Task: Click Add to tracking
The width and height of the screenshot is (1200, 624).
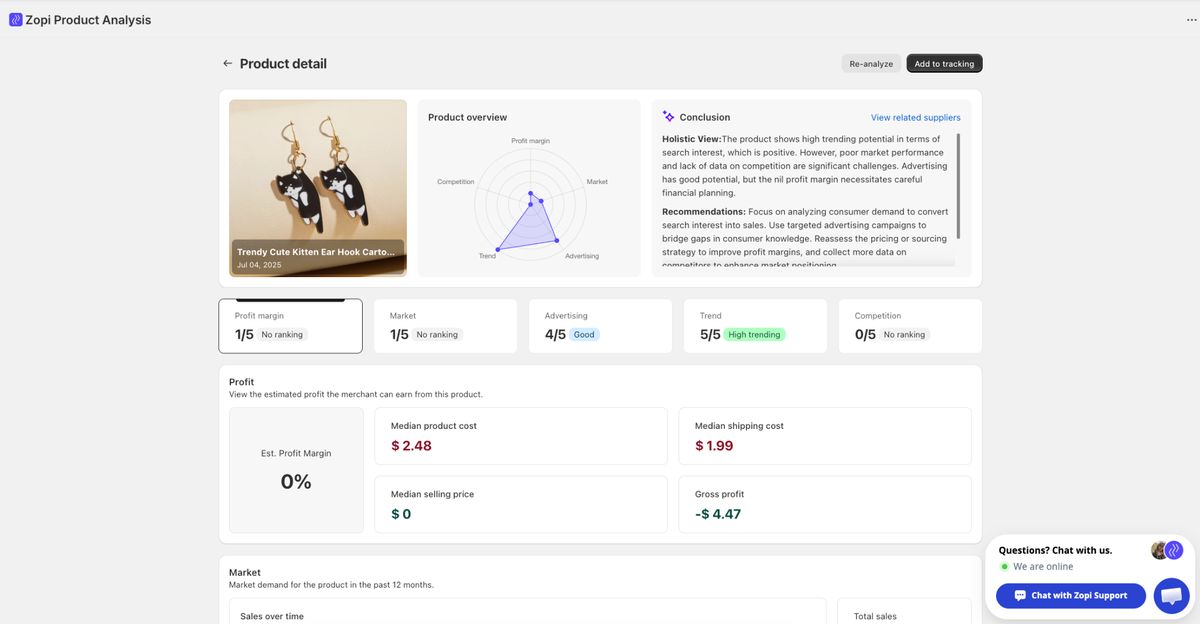Action: [943, 63]
